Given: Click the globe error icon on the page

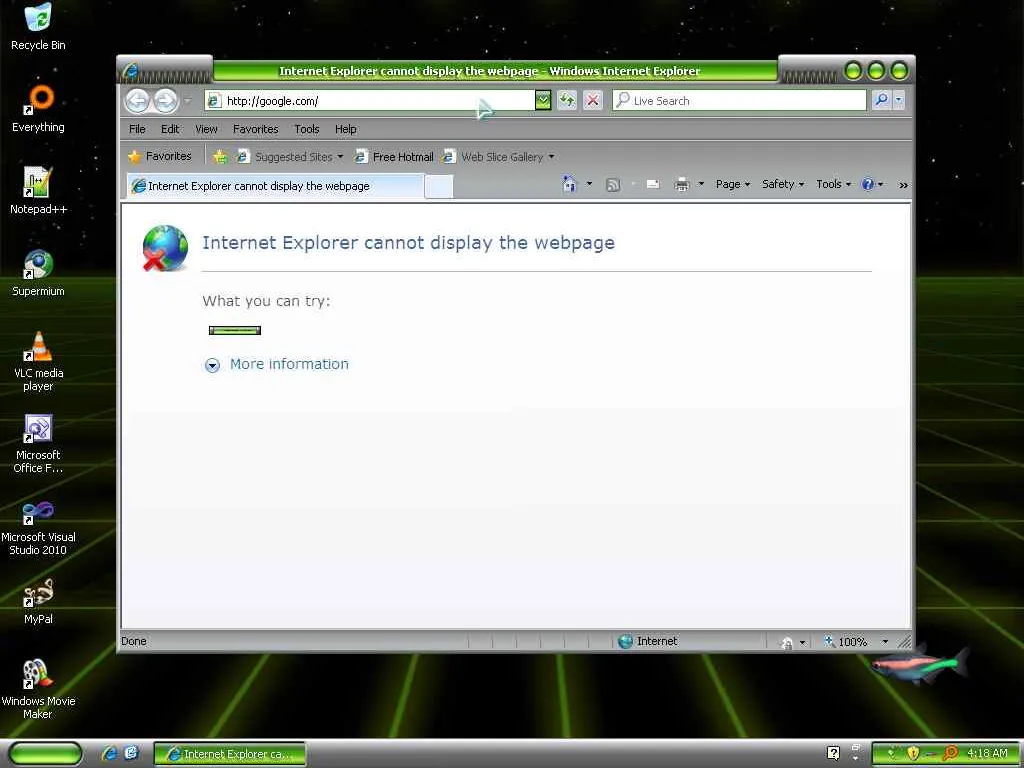Looking at the screenshot, I should click(x=165, y=248).
